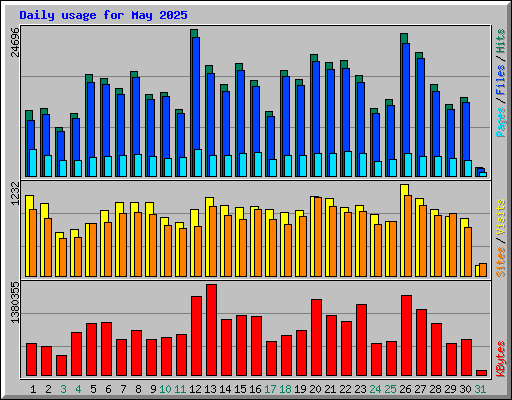Click the 1380355 axis maximum label
The width and height of the screenshot is (512, 400).
click(15, 302)
